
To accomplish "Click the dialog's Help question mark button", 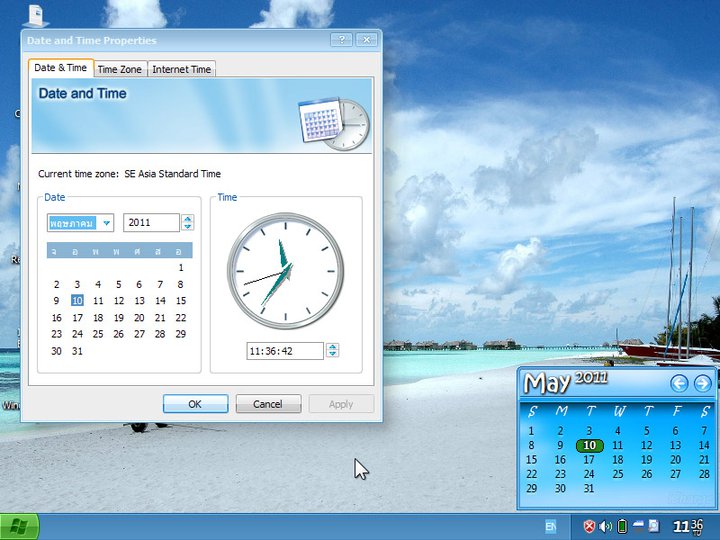I will pyautogui.click(x=341, y=40).
